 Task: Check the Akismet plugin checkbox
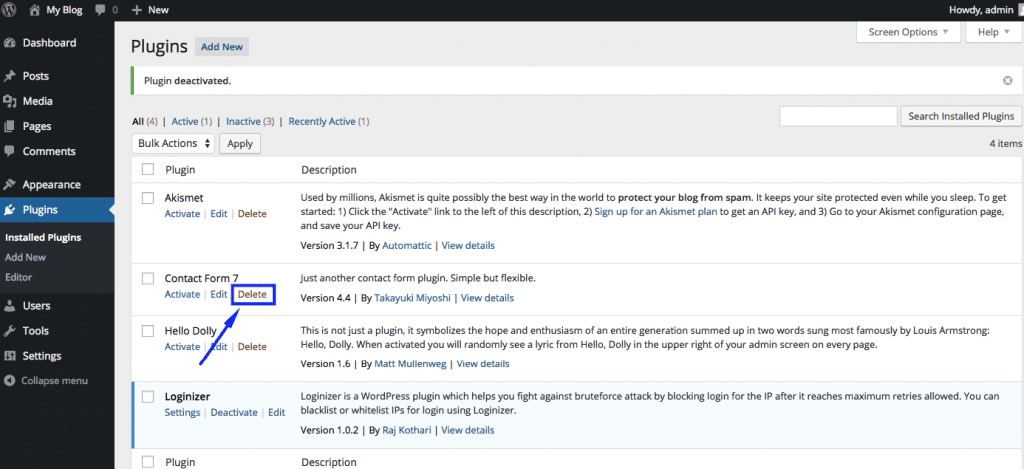click(x=148, y=197)
